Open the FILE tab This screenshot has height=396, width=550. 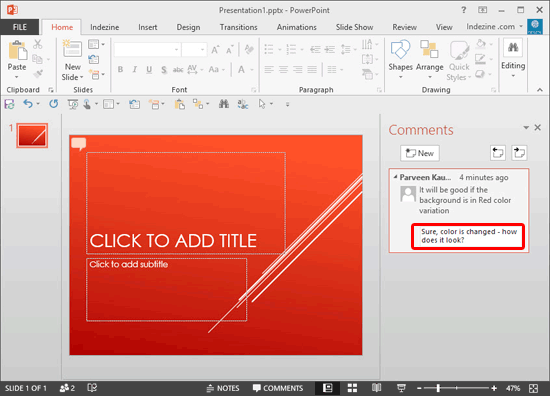(20, 27)
